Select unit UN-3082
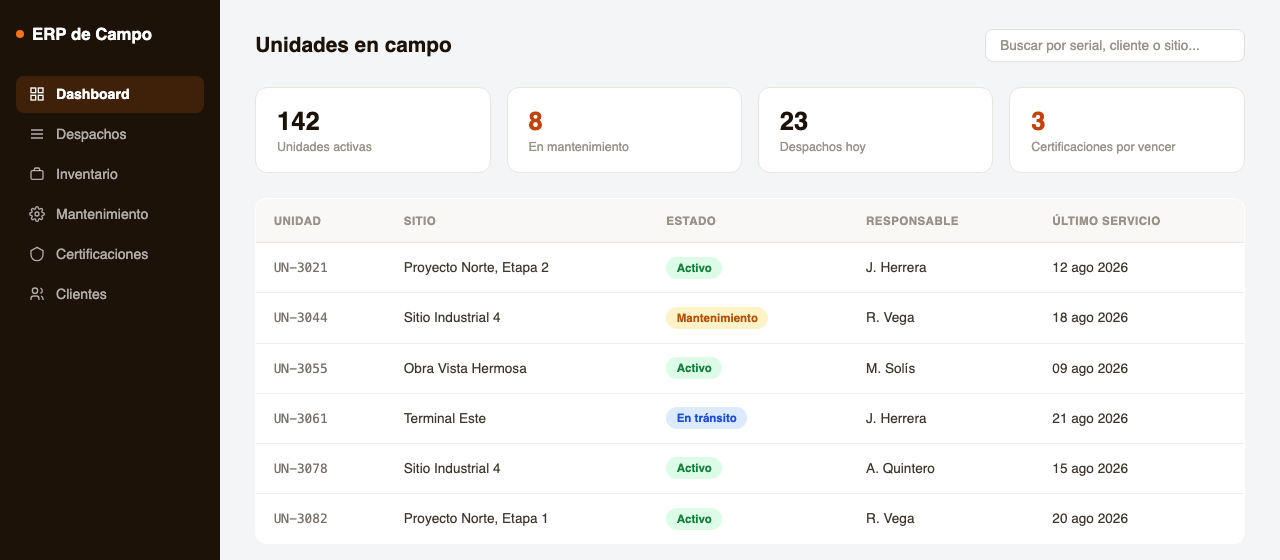Screen dimensions: 1280x560 (301, 518)
